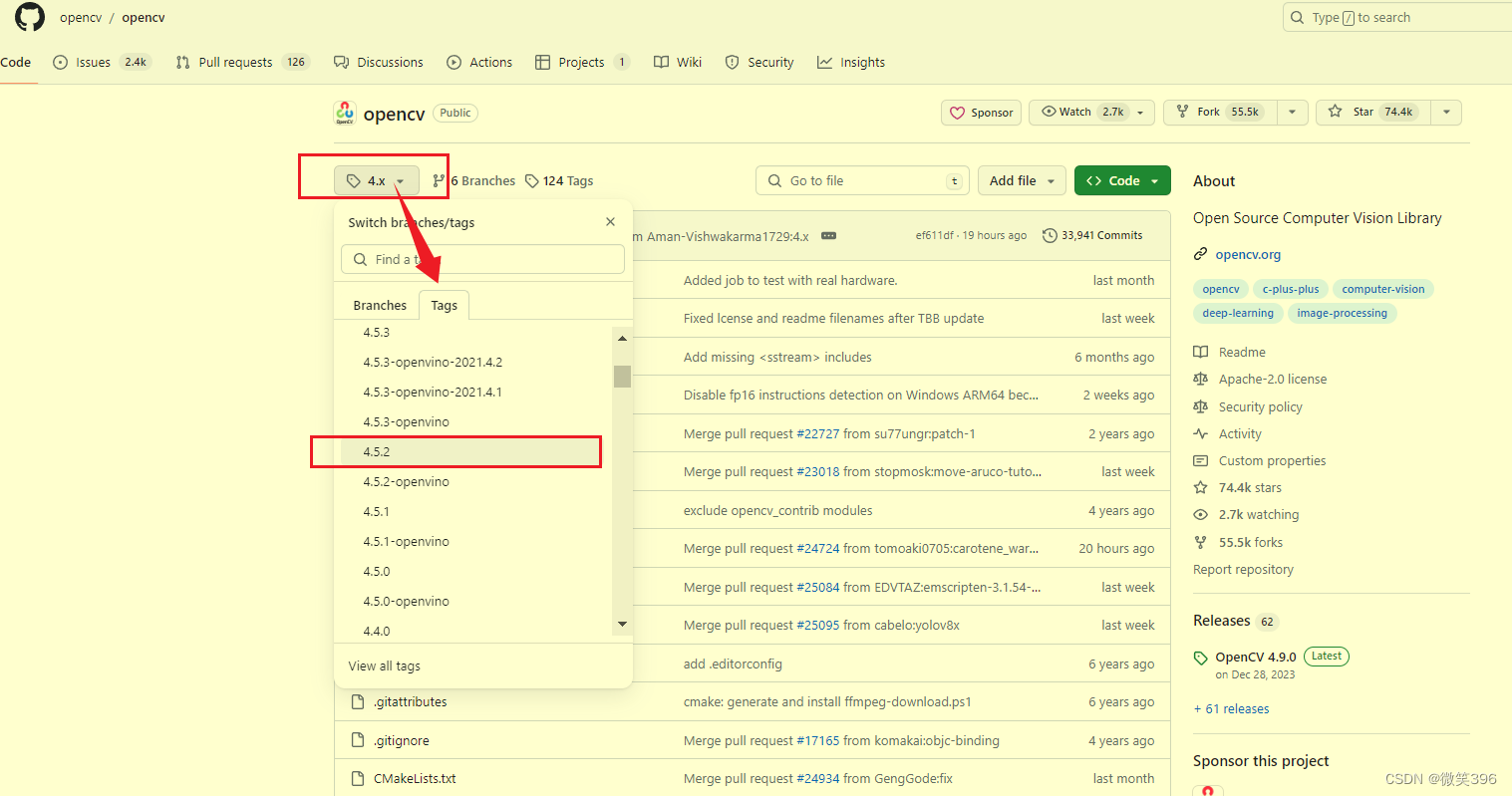
Task: Expand the Star lists dropdown arrow
Action: coord(1446,112)
